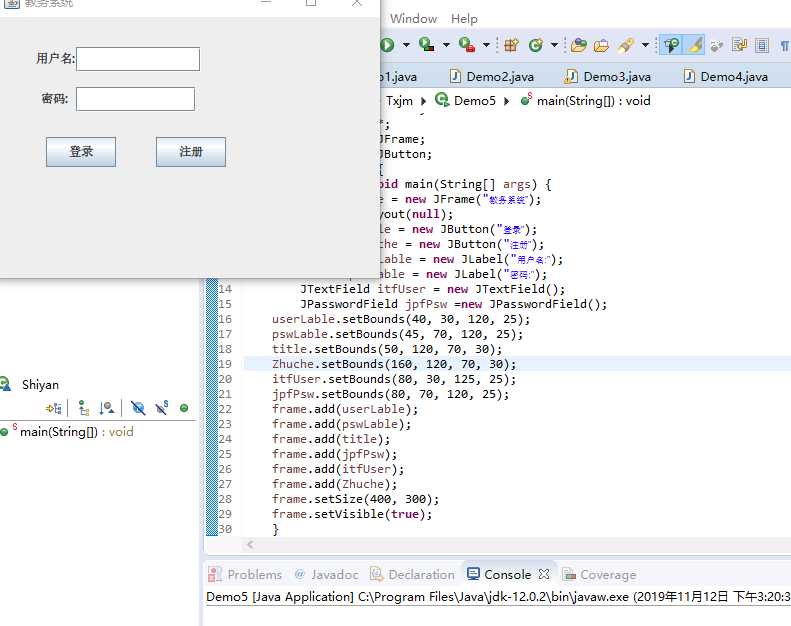791x626 pixels.
Task: Toggle the Breadcrumb icon in the toolbar
Action: pyautogui.click(x=671, y=45)
